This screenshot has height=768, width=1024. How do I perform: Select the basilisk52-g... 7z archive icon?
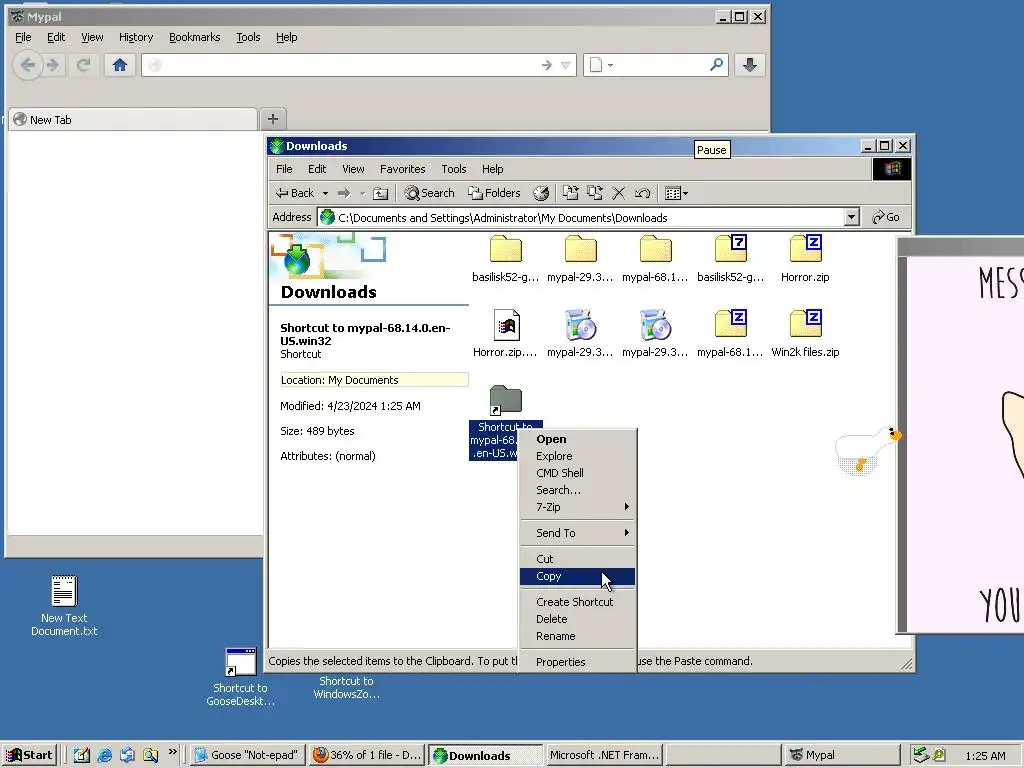pyautogui.click(x=730, y=249)
